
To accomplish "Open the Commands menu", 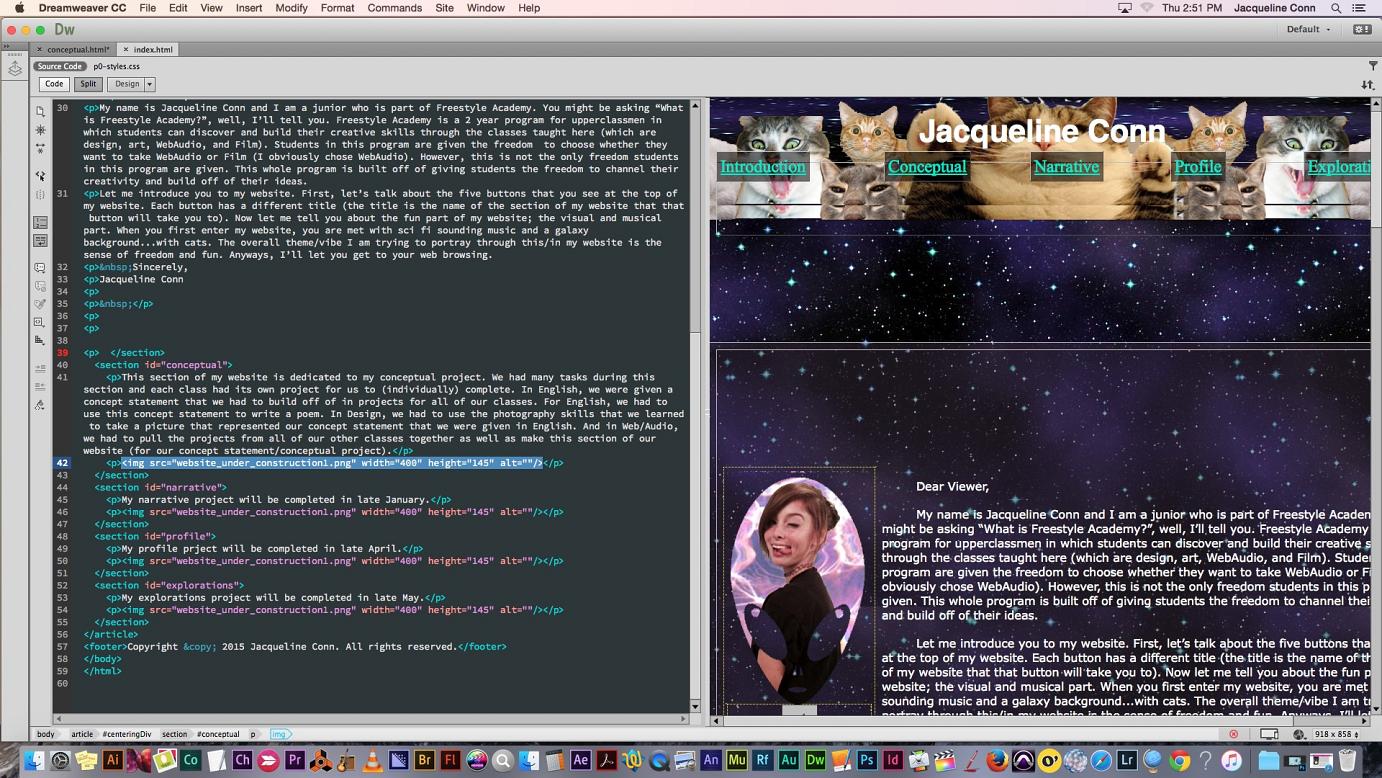I will (394, 8).
